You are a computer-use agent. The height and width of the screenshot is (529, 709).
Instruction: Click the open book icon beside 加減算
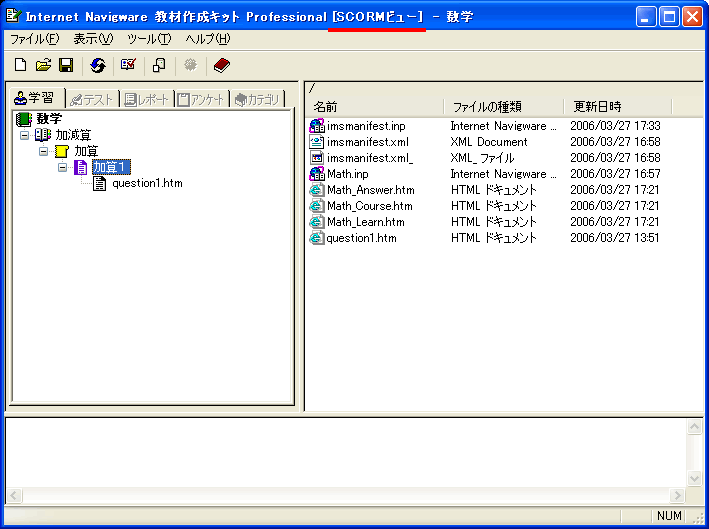pos(43,135)
